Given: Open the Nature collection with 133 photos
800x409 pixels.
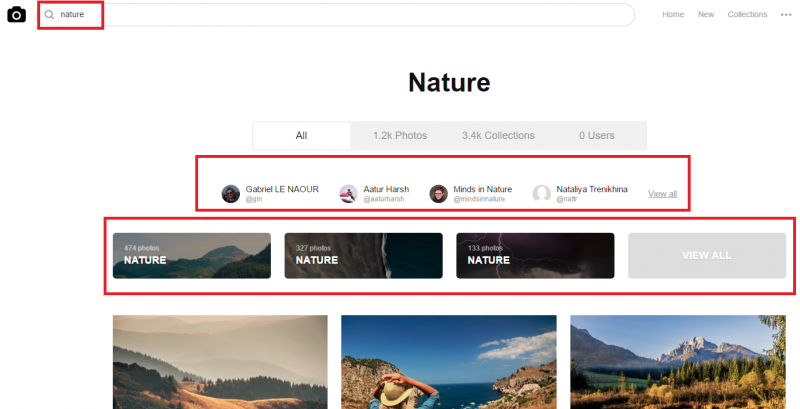Looking at the screenshot, I should click(535, 255).
